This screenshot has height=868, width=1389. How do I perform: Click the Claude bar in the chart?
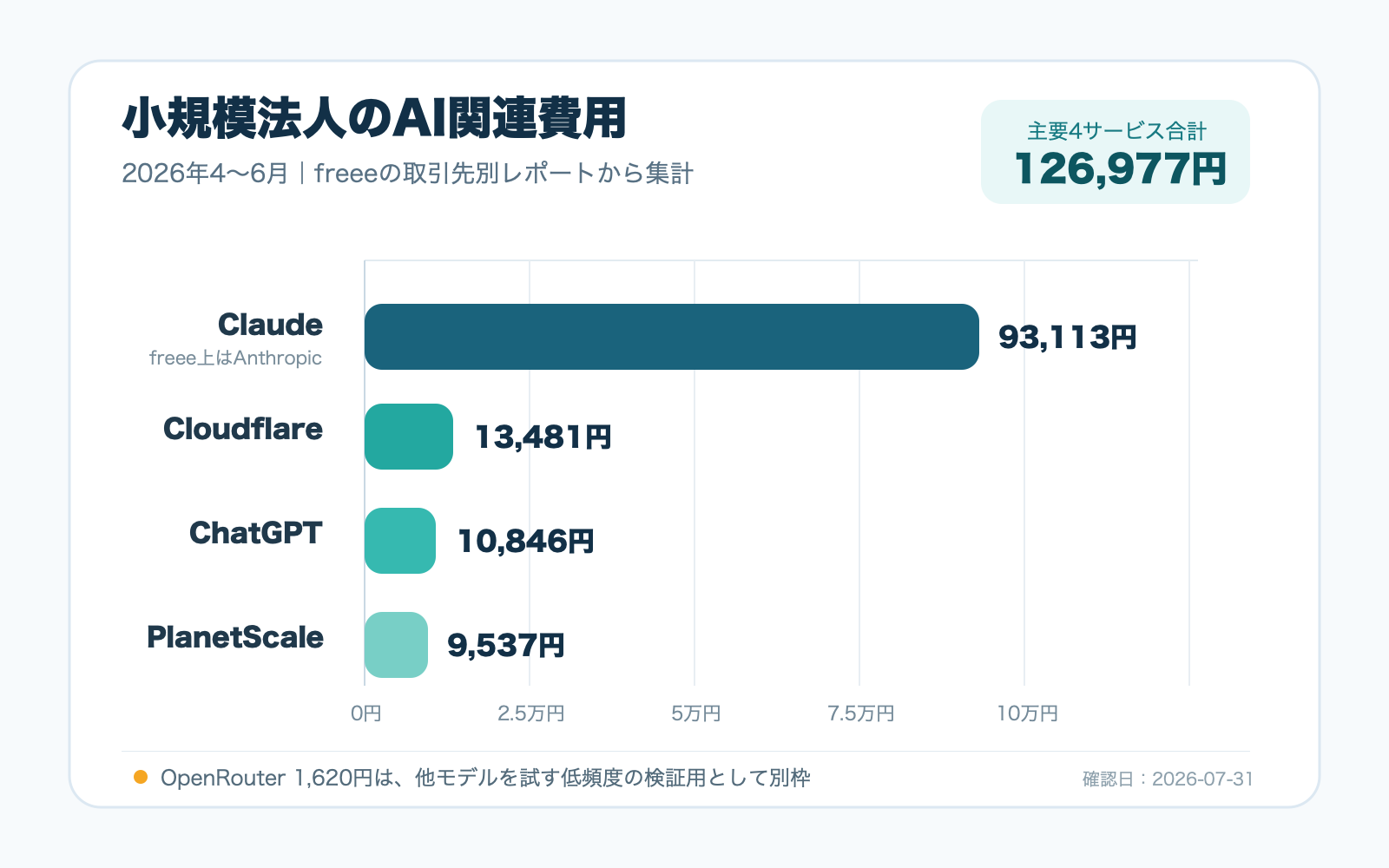(x=672, y=337)
